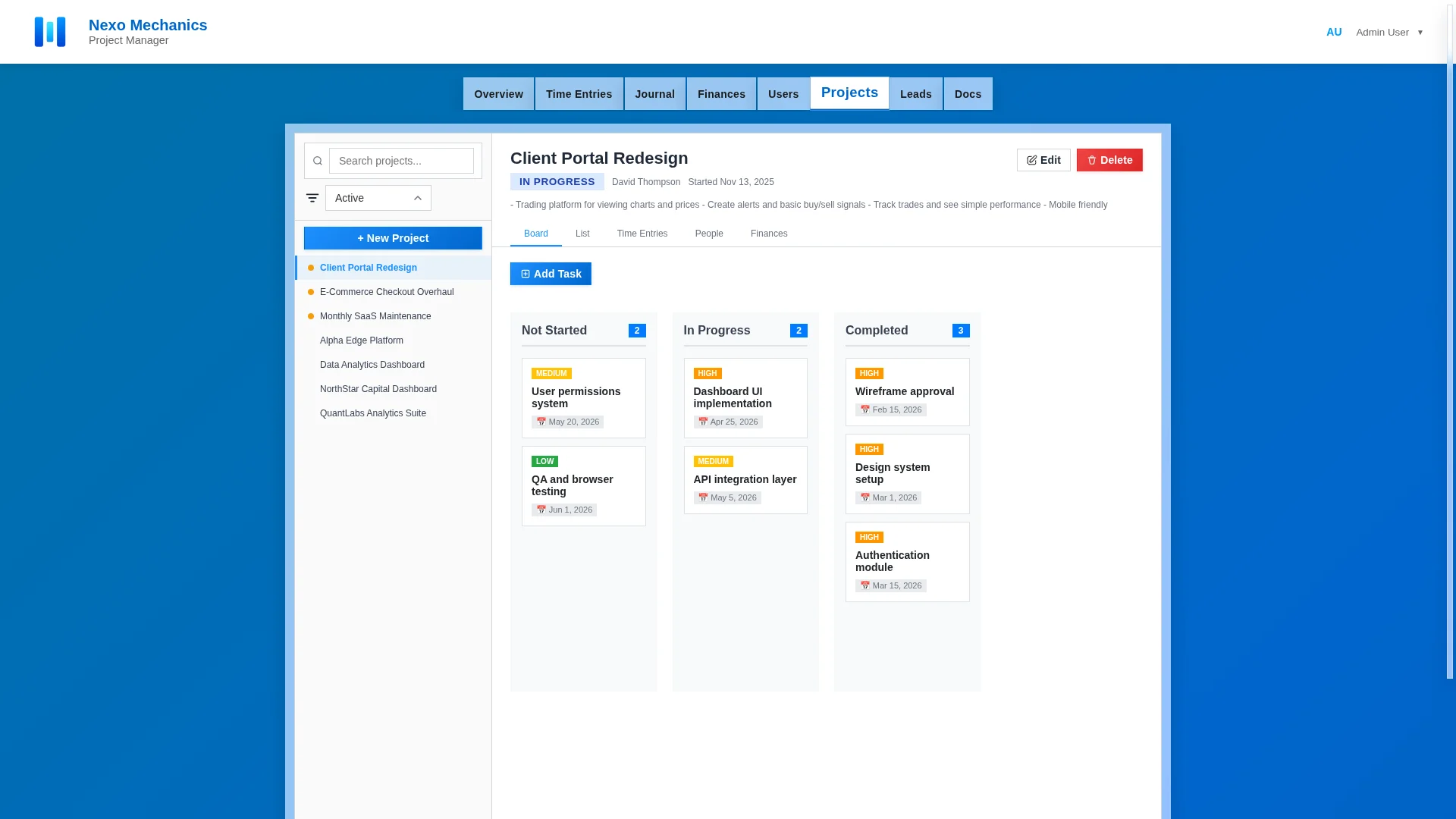Open the Time Entries main navigation tab
1456x819 pixels.
[x=579, y=94]
